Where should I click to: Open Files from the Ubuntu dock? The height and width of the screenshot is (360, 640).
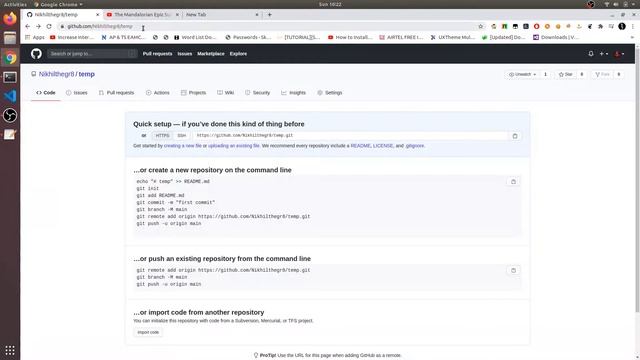(10, 38)
